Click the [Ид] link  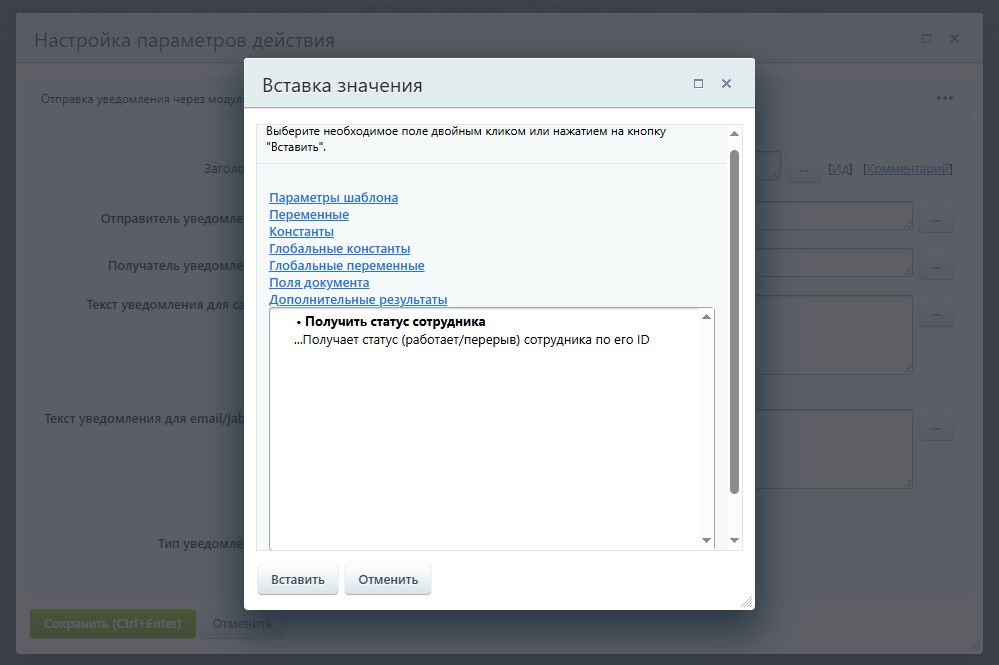click(839, 167)
